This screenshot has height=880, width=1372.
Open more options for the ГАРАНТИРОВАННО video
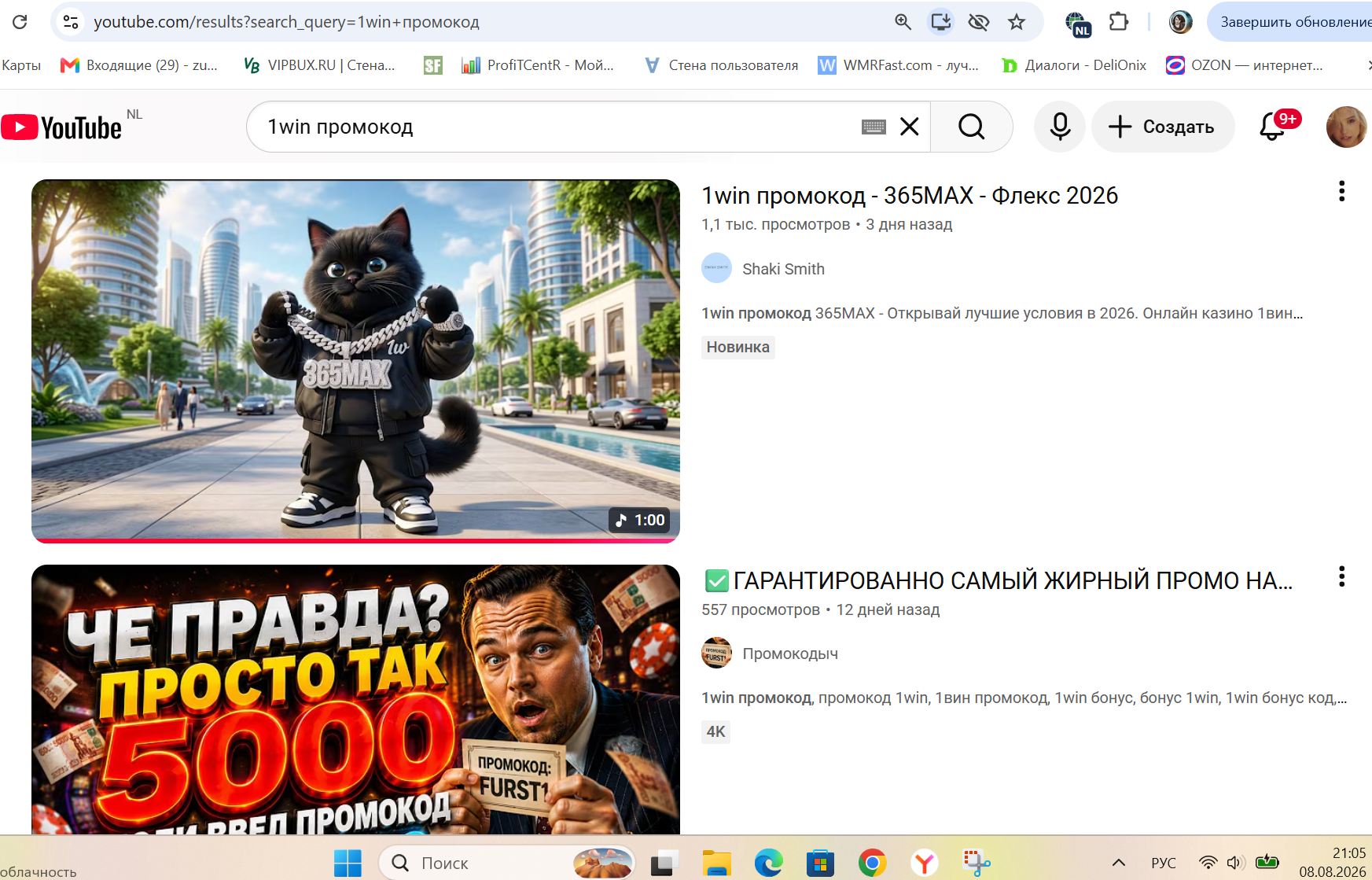tap(1341, 576)
